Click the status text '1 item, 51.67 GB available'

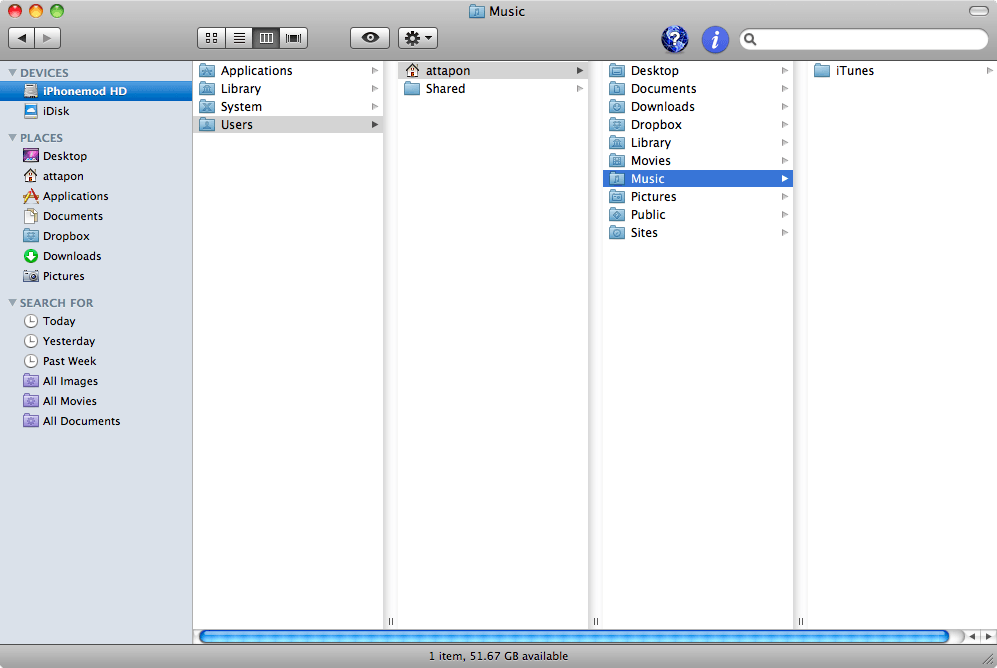pos(498,656)
